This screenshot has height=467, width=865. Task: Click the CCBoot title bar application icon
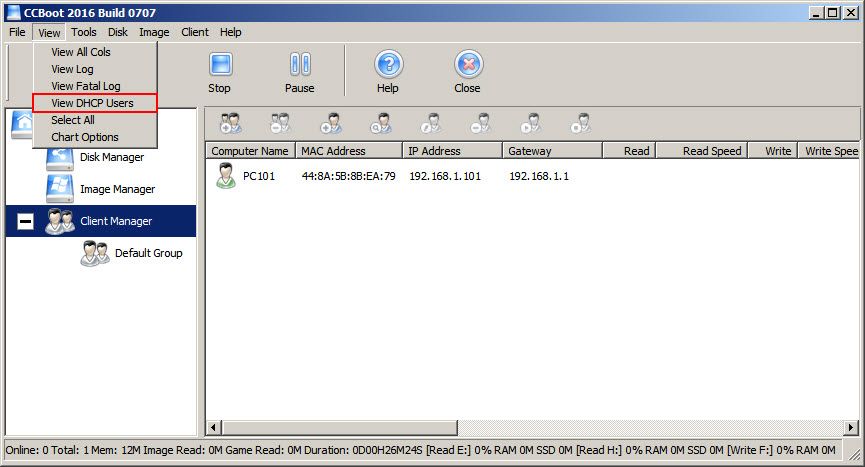click(13, 12)
